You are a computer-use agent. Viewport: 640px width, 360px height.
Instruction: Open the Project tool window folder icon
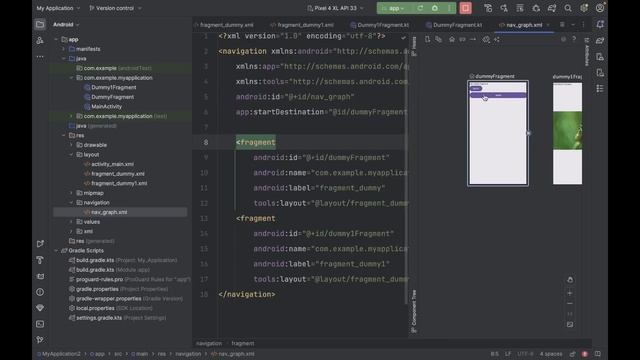40,24
